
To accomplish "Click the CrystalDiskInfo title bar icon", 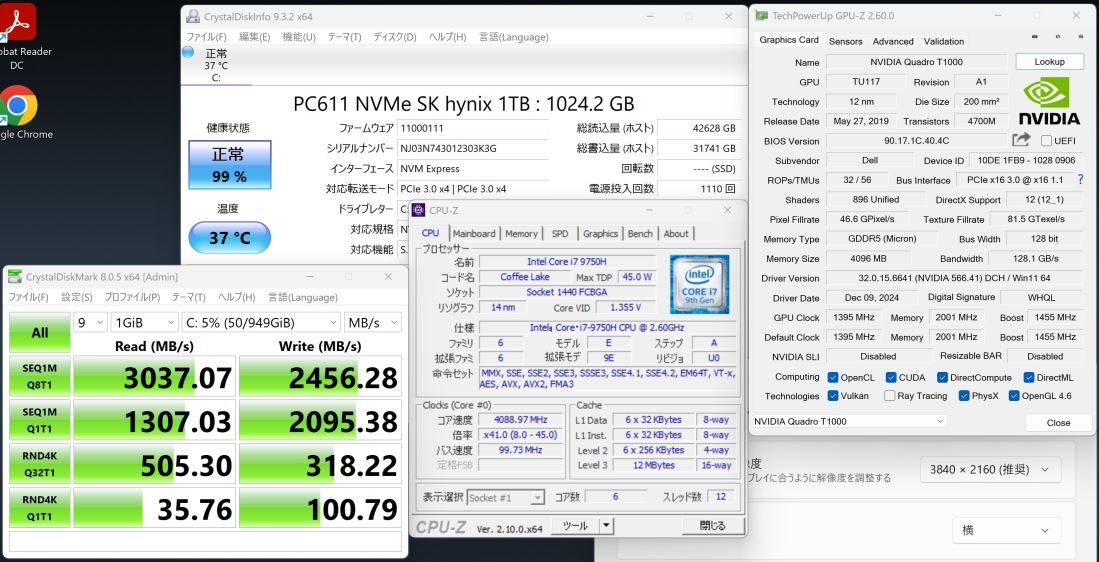I will pos(193,16).
